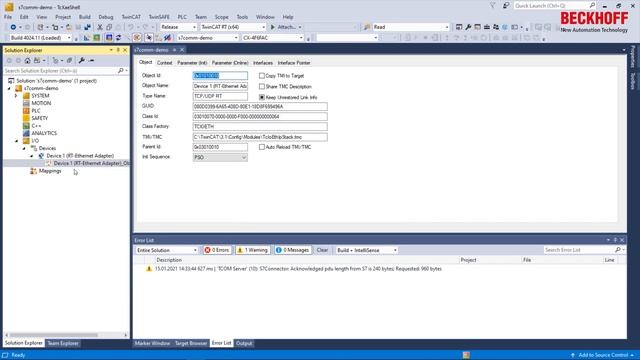The width and height of the screenshot is (640, 360).
Task: Enable Auto Reload TMI/TMC checkbox
Action: [x=262, y=147]
